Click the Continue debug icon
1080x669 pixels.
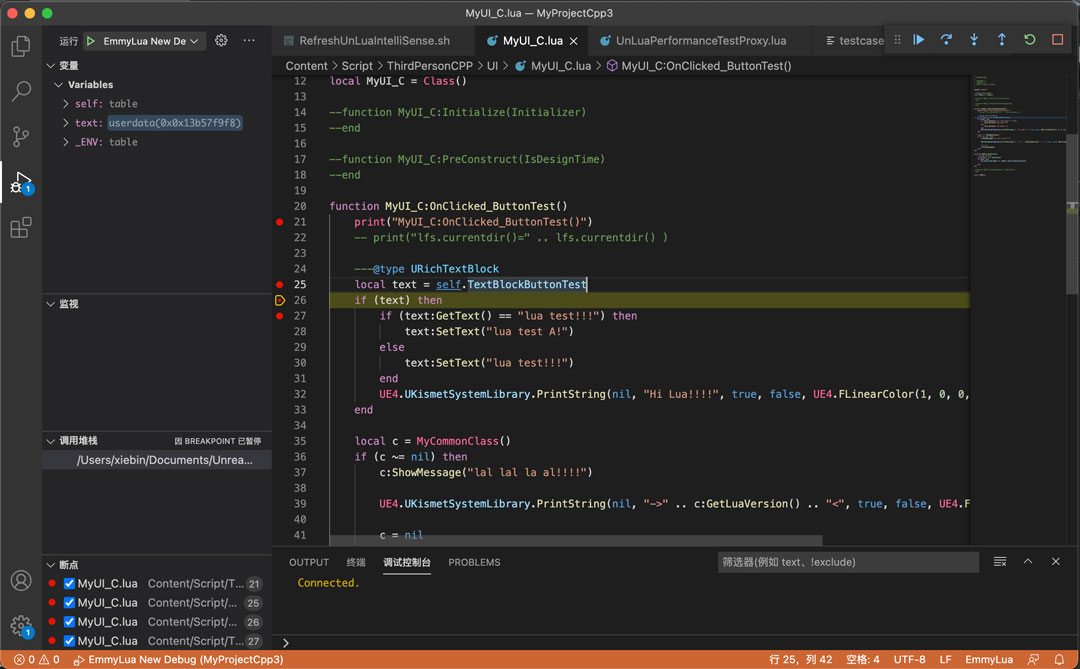tap(919, 39)
